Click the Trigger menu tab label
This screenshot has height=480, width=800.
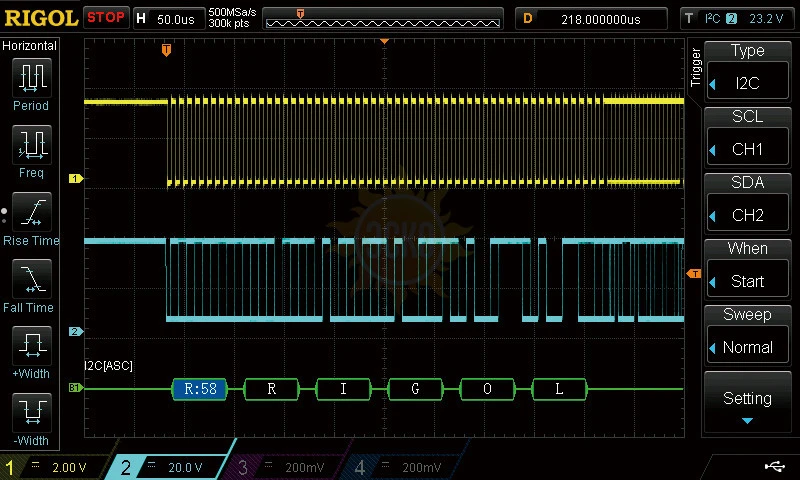[695, 67]
